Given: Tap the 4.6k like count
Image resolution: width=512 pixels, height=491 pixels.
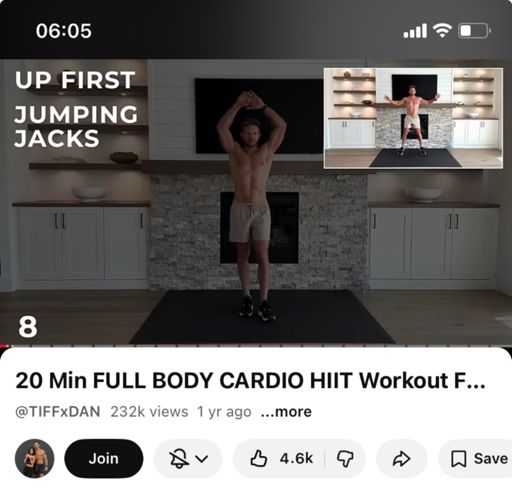Looking at the screenshot, I should click(296, 458).
